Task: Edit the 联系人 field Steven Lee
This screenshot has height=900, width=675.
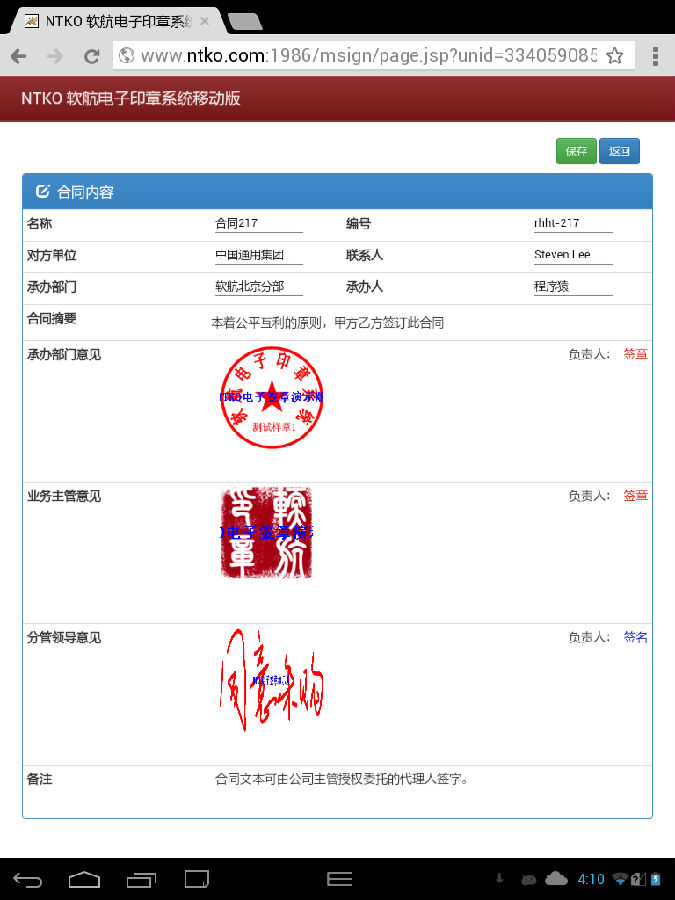Action: (x=573, y=255)
